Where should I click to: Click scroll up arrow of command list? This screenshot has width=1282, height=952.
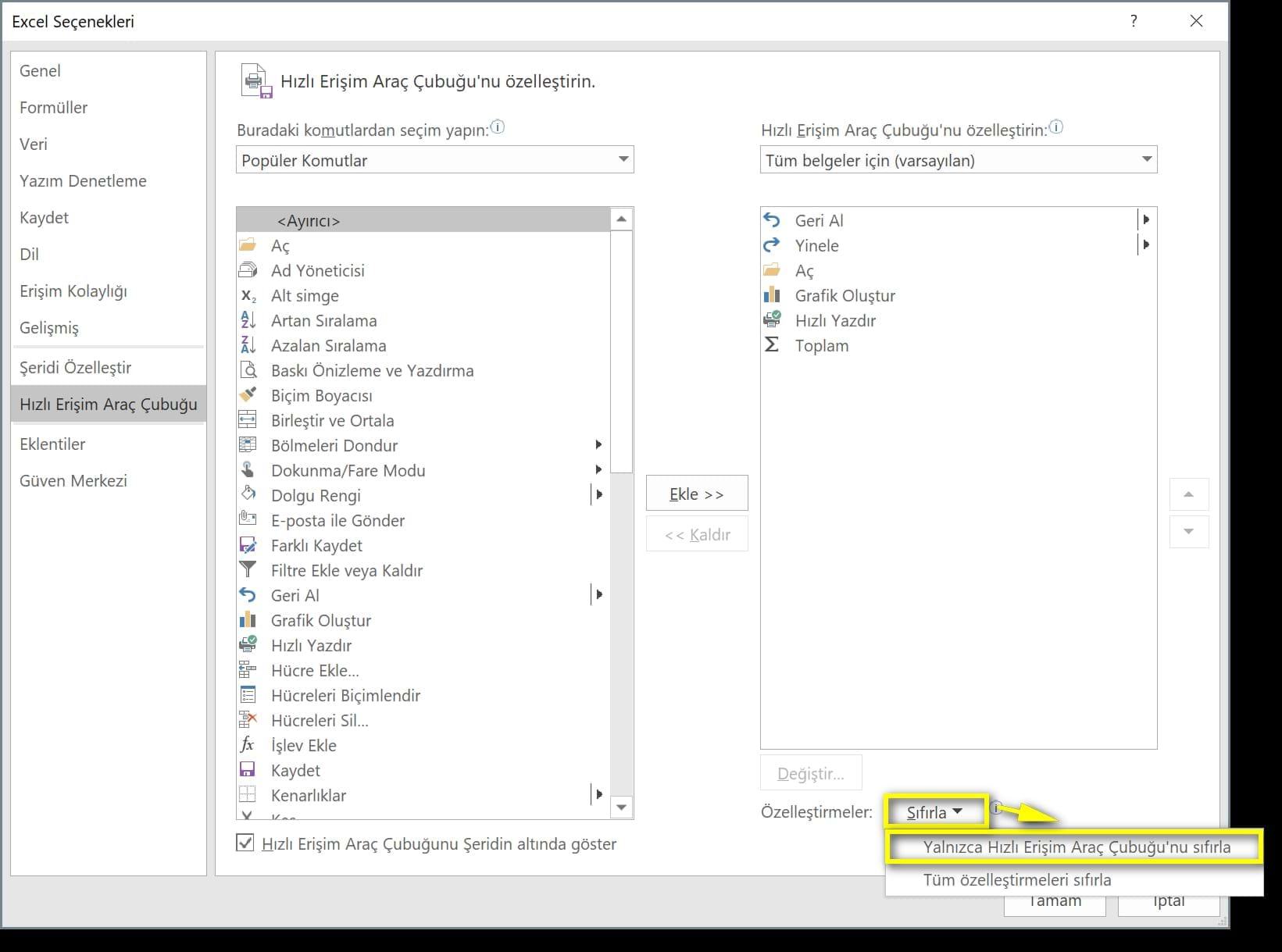(621, 219)
